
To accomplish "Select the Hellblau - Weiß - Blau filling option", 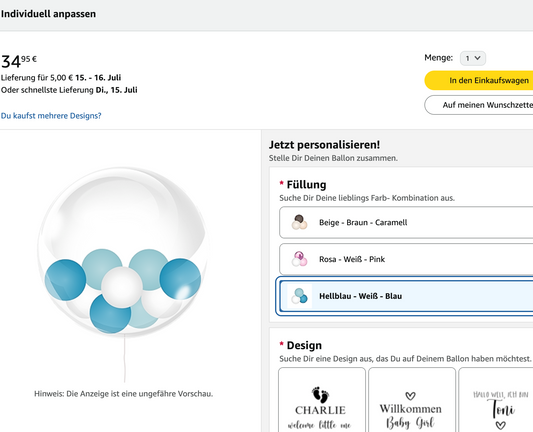I will pyautogui.click(x=406, y=296).
